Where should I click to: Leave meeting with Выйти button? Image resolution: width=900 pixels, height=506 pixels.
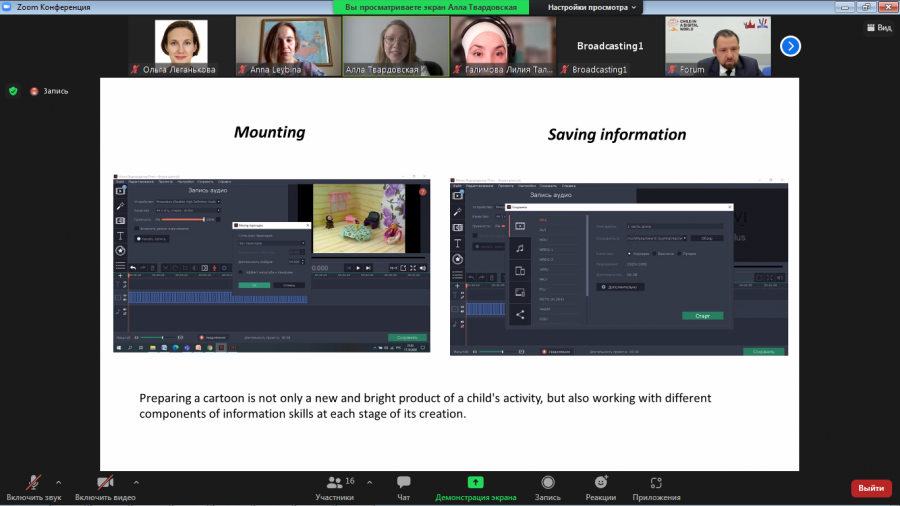(871, 488)
